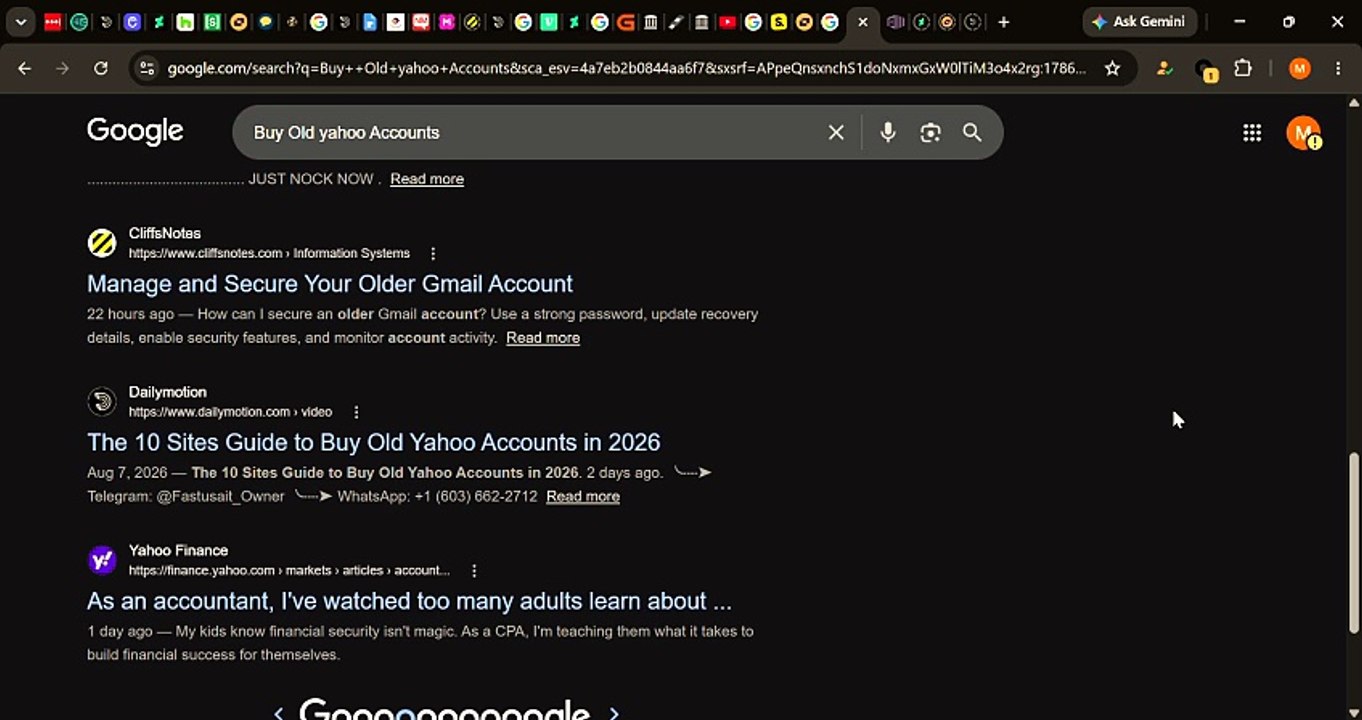Click the 'Yahoo Finance' site name
Screen dimensions: 1362x720
click(178, 550)
